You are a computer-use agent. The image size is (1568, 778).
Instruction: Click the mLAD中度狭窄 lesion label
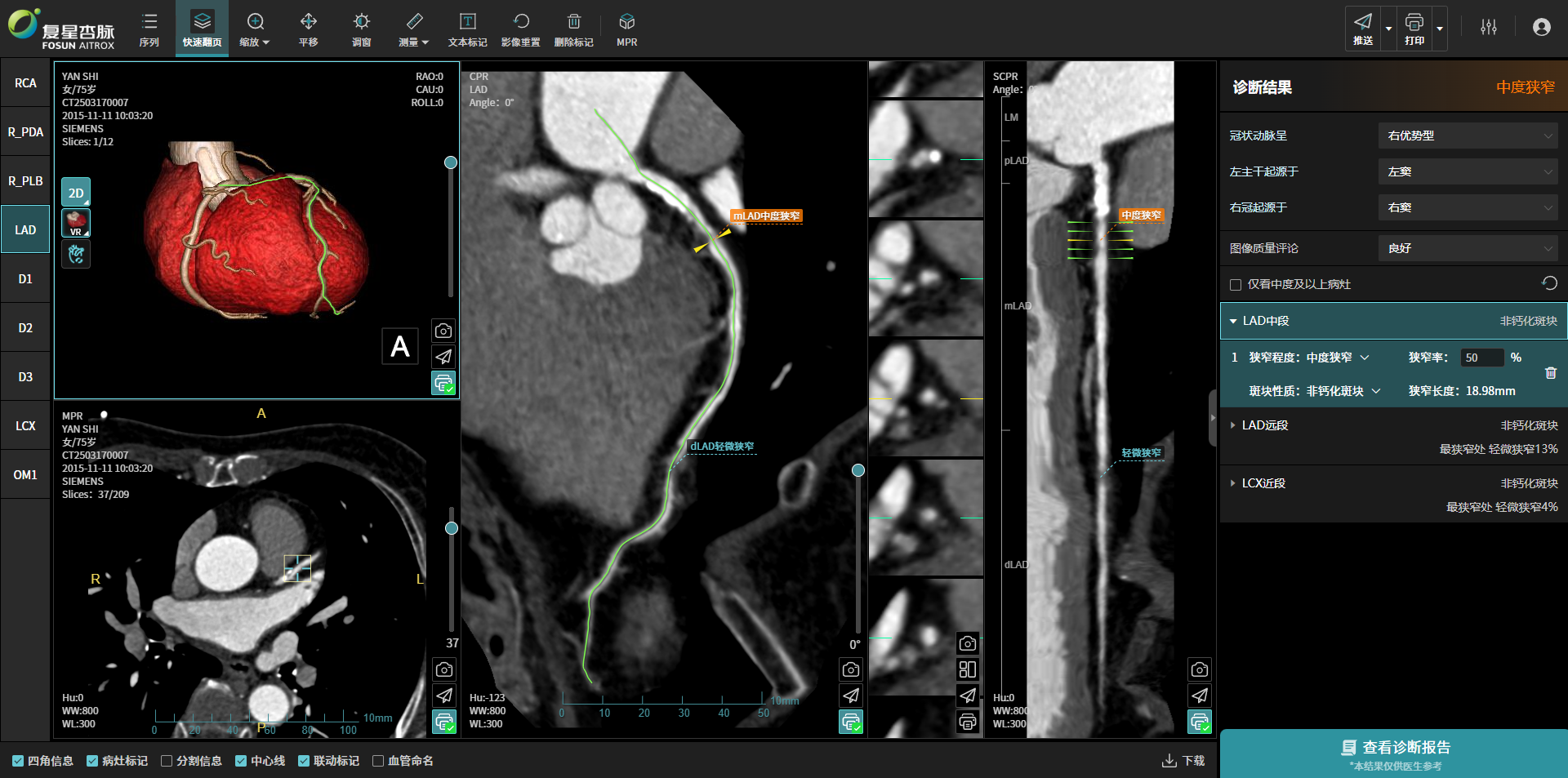point(766,216)
